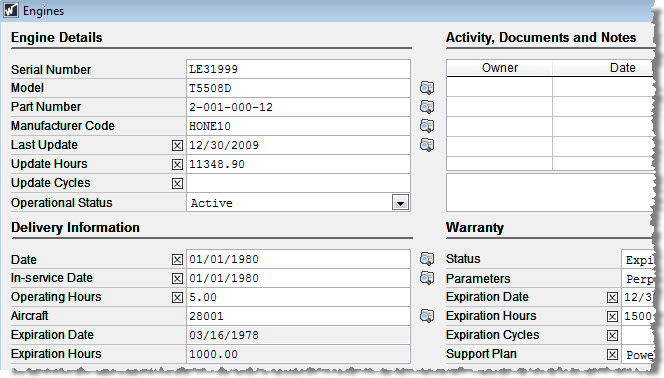Toggle the Operating Hours checkbox
The height and width of the screenshot is (378, 664).
click(177, 298)
